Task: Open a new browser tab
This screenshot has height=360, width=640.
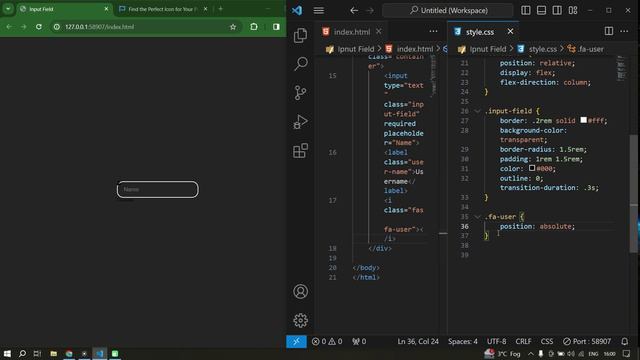Action: coord(220,9)
